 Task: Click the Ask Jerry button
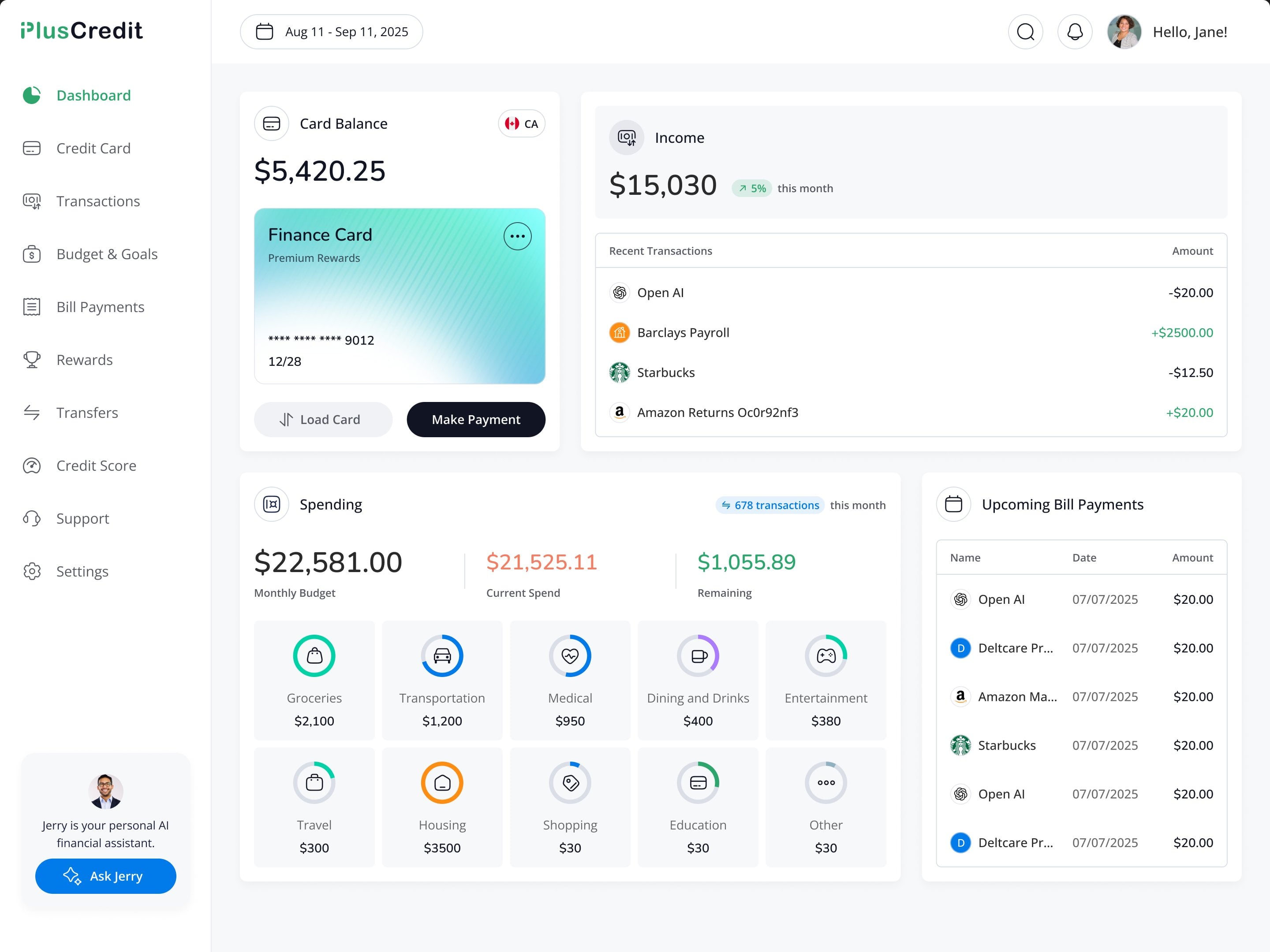point(106,876)
